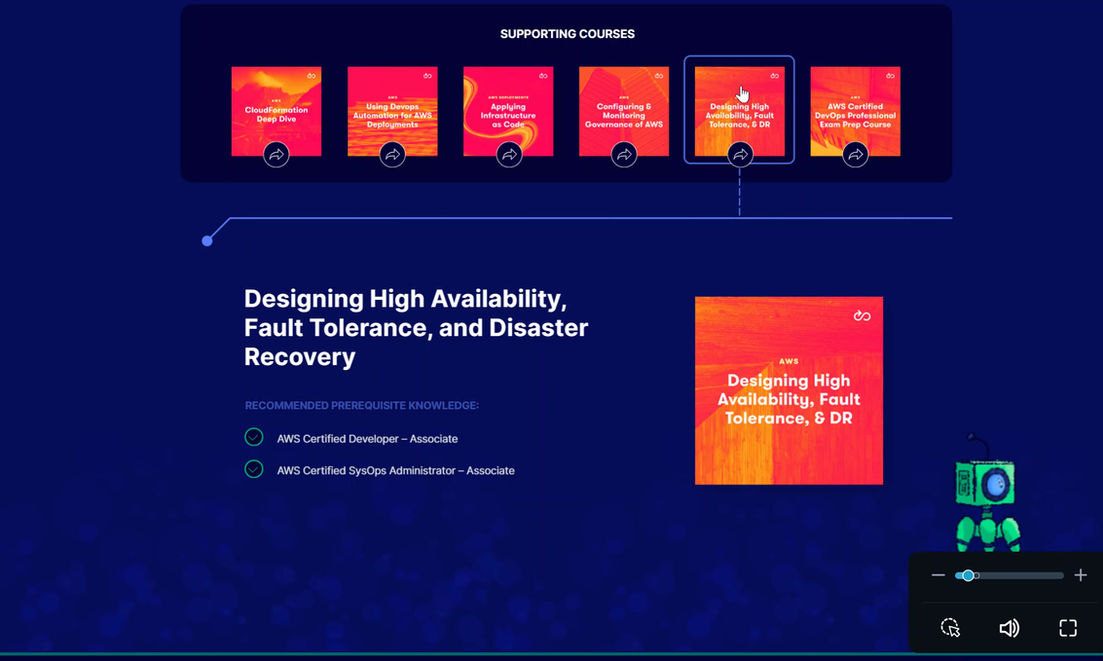
Task: Click the green robot mascot
Action: point(987,496)
